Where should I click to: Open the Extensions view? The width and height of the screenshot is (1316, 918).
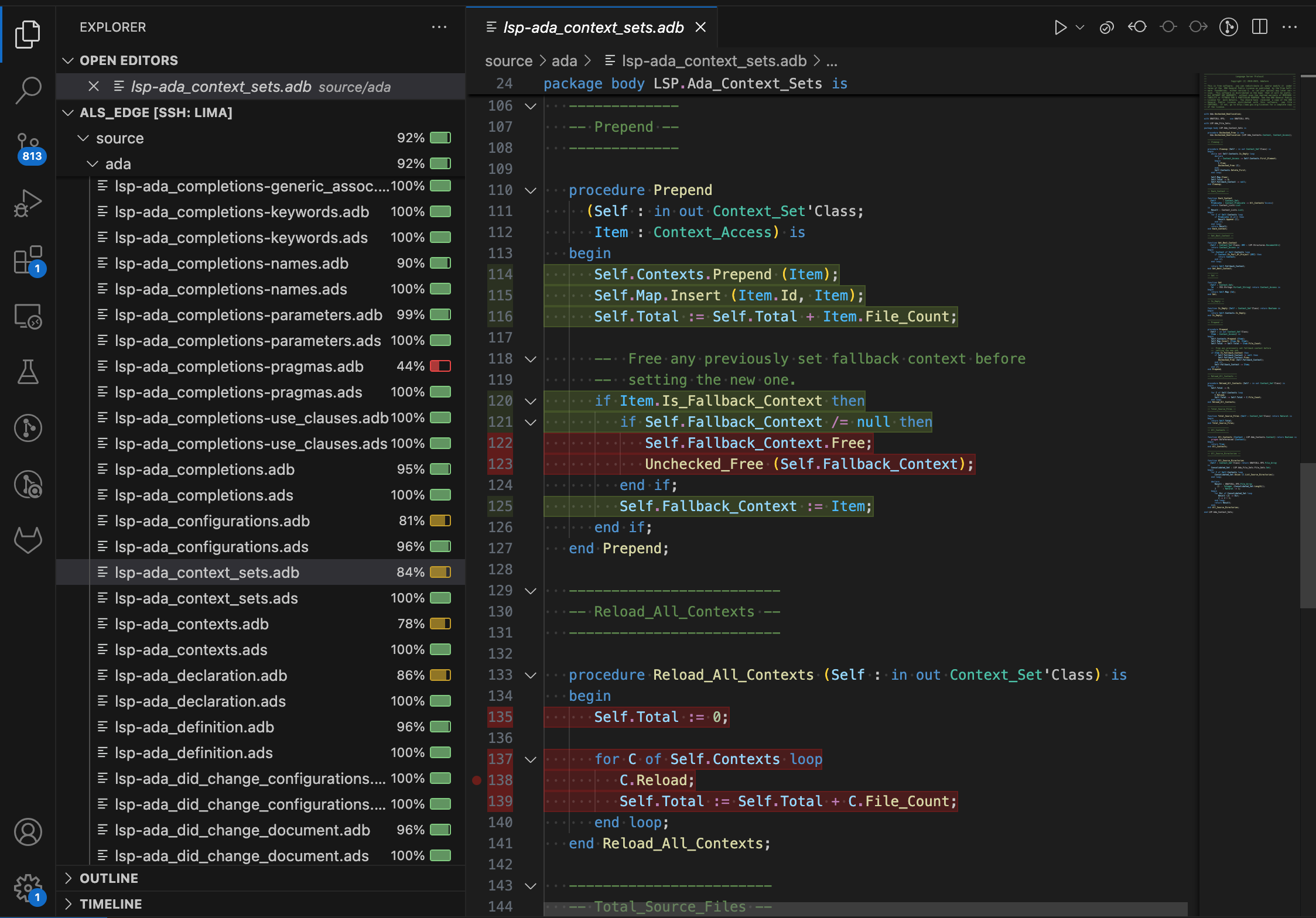pos(28,259)
